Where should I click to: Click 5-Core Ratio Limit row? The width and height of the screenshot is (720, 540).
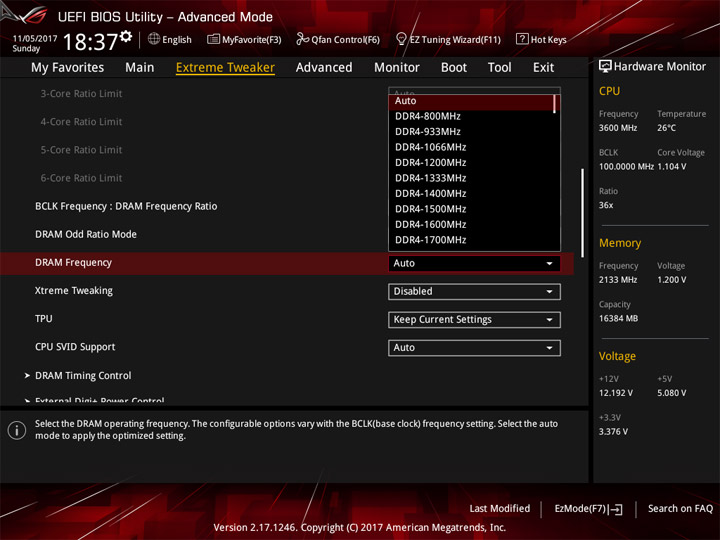click(x=81, y=150)
